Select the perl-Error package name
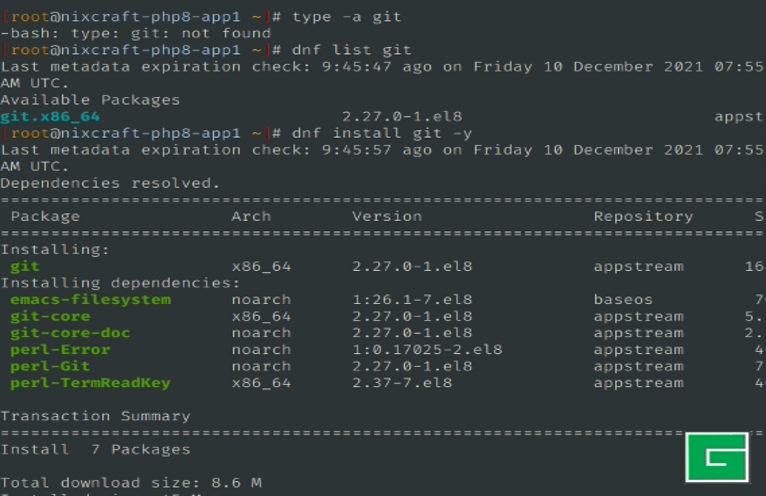Image resolution: width=766 pixels, height=496 pixels. point(60,349)
